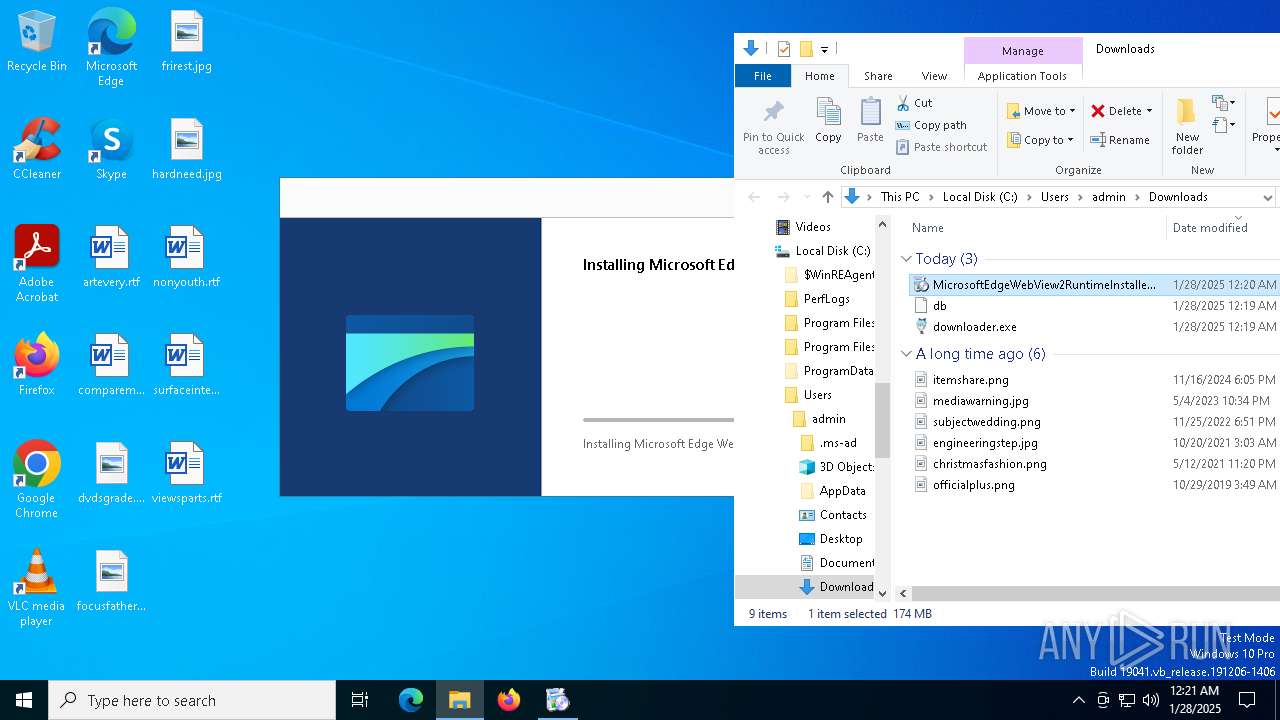
Task: Open the File tab in Explorer
Action: 763,76
